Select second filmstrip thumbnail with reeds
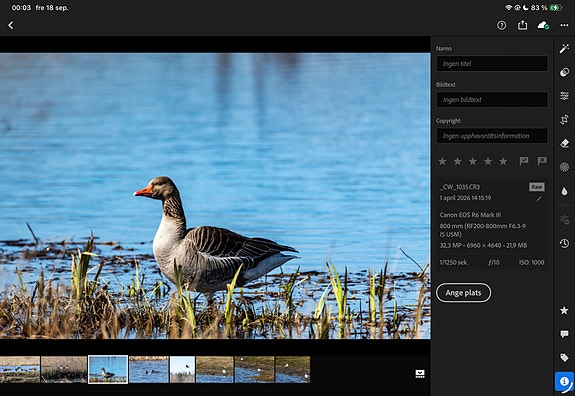 click(64, 370)
